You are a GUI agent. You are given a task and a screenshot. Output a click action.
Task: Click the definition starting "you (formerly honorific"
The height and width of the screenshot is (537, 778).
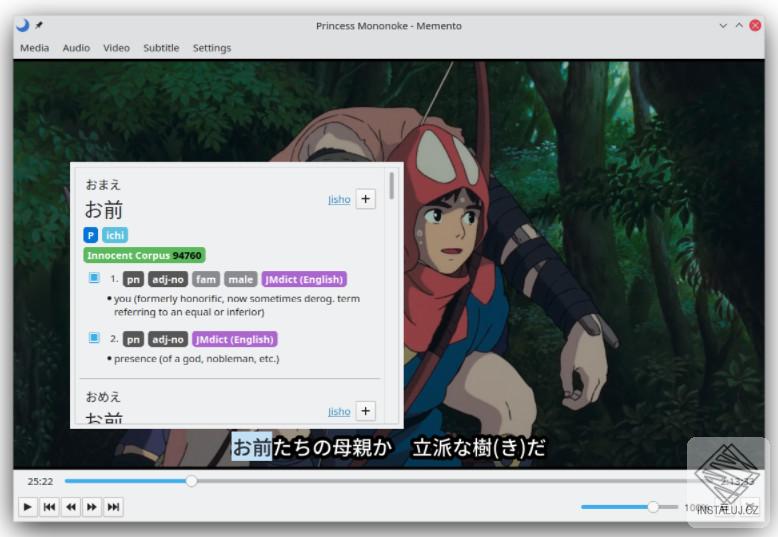coord(237,305)
